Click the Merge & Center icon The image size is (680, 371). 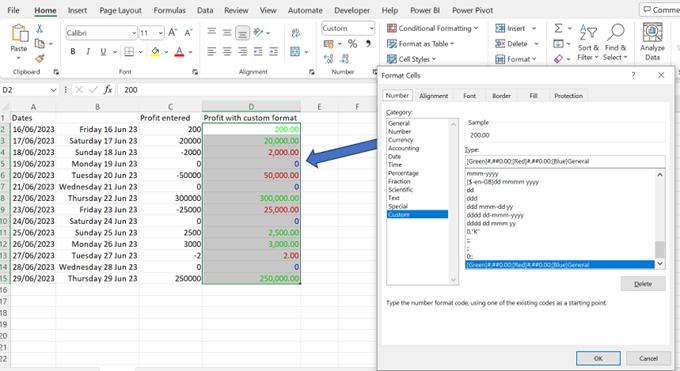tap(295, 52)
